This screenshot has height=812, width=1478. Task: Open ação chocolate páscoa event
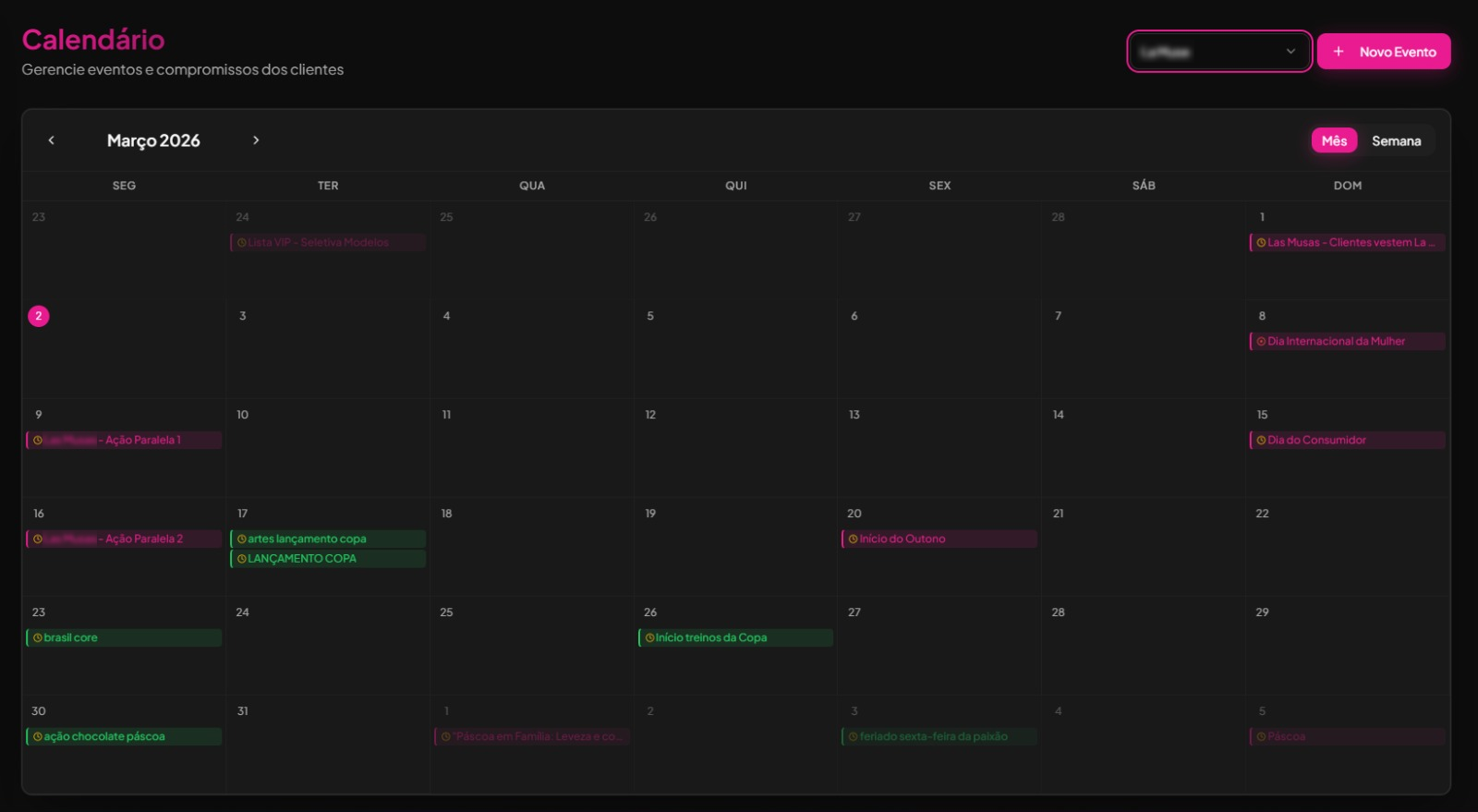coord(124,736)
